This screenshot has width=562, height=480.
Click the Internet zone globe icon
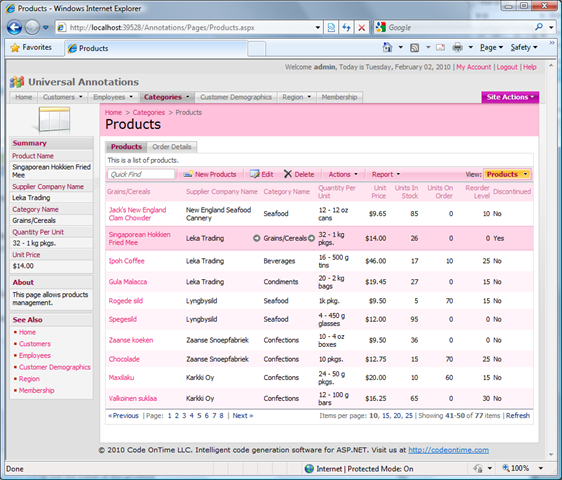309,469
